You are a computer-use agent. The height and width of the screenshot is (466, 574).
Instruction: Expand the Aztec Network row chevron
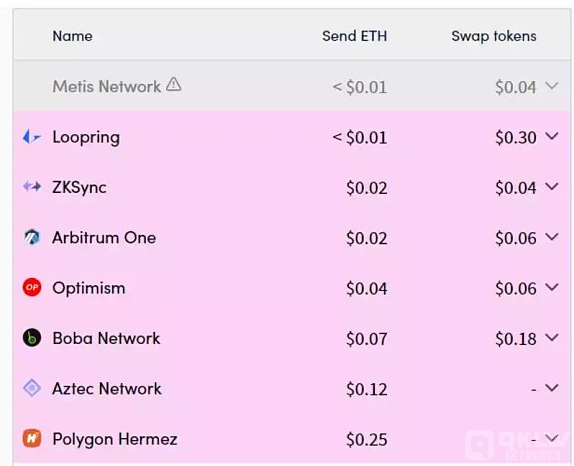click(x=552, y=387)
